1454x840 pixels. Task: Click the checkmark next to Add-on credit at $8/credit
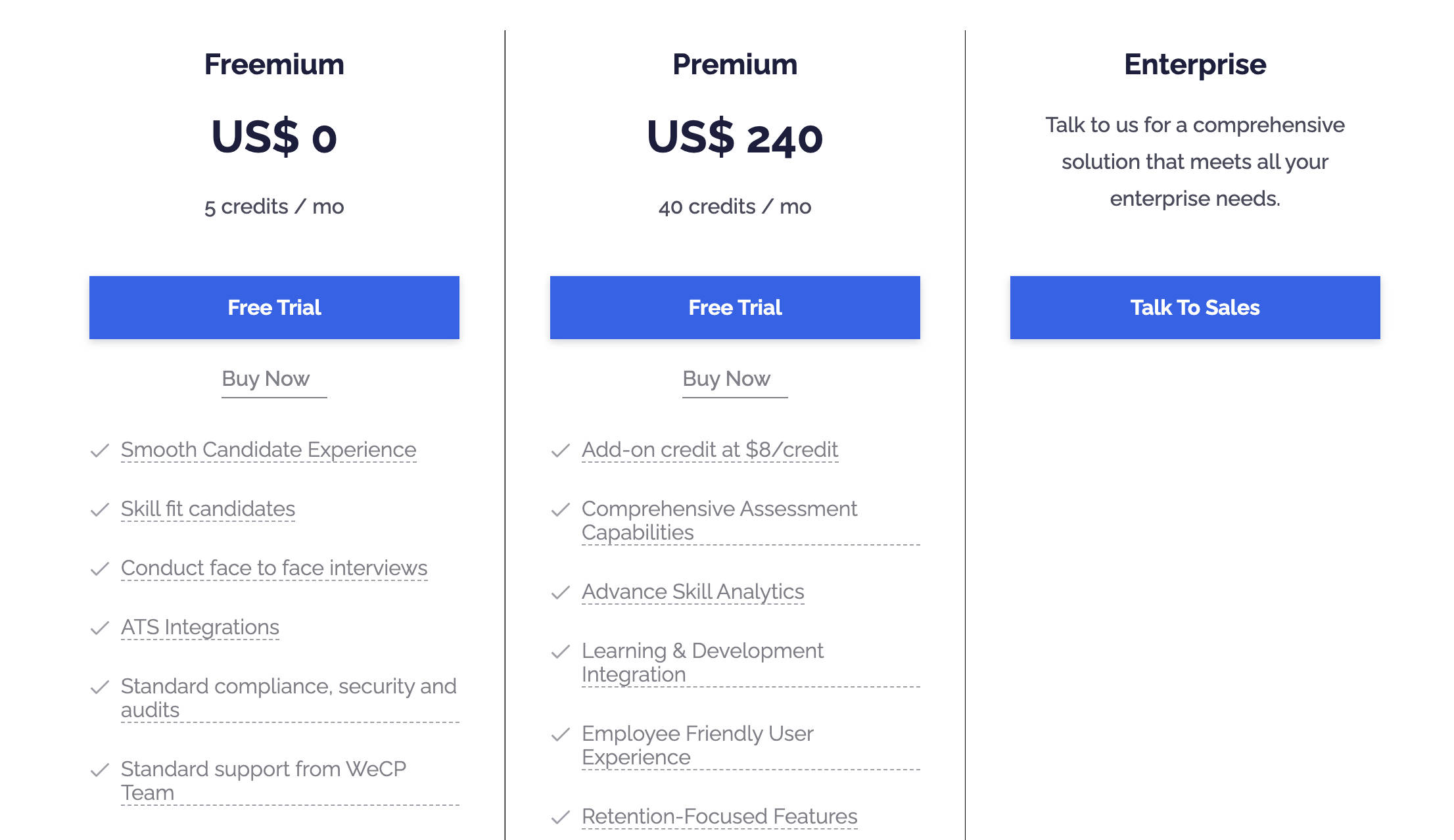pyautogui.click(x=561, y=451)
